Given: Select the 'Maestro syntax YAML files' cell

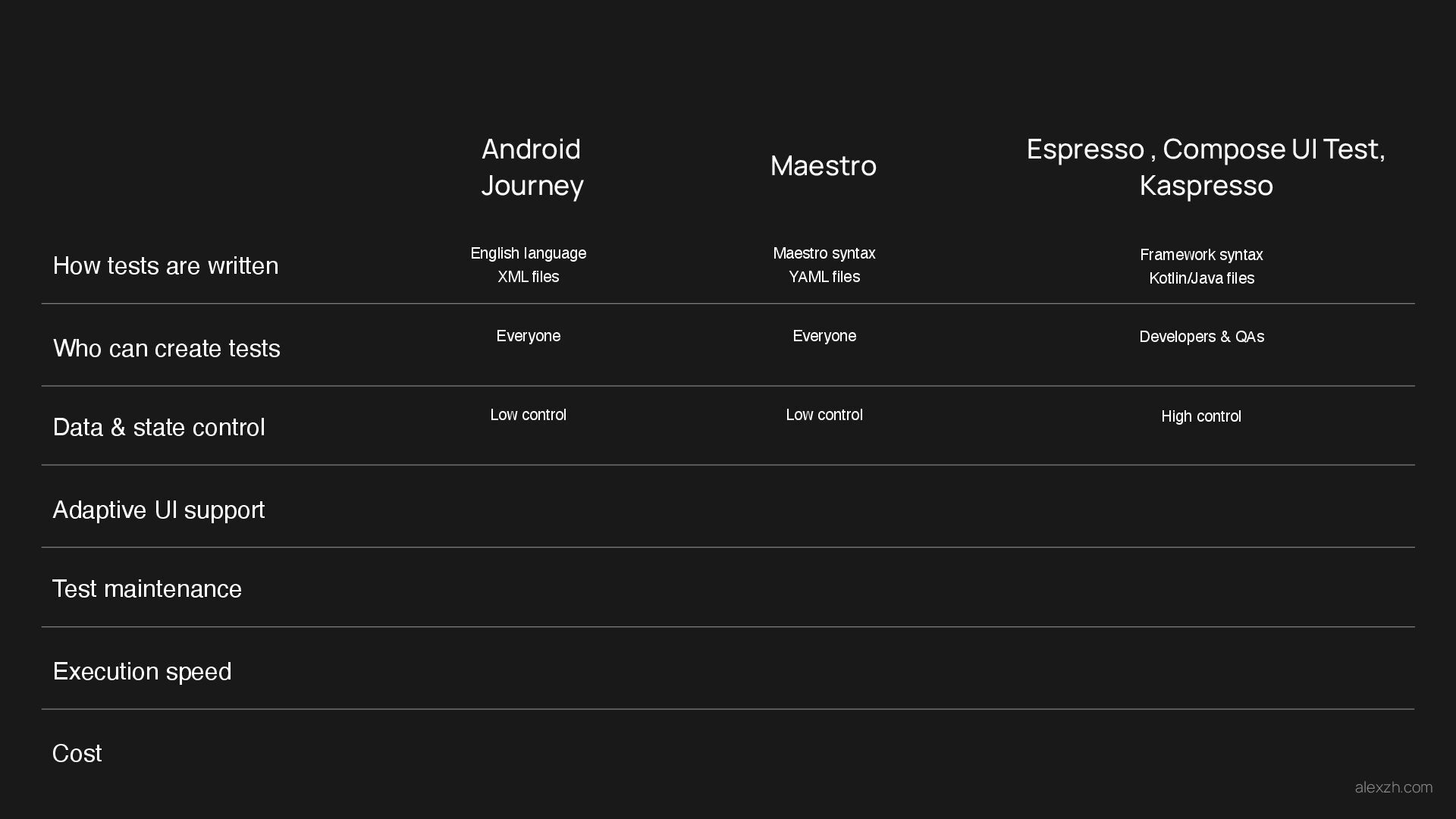Looking at the screenshot, I should pos(824,265).
